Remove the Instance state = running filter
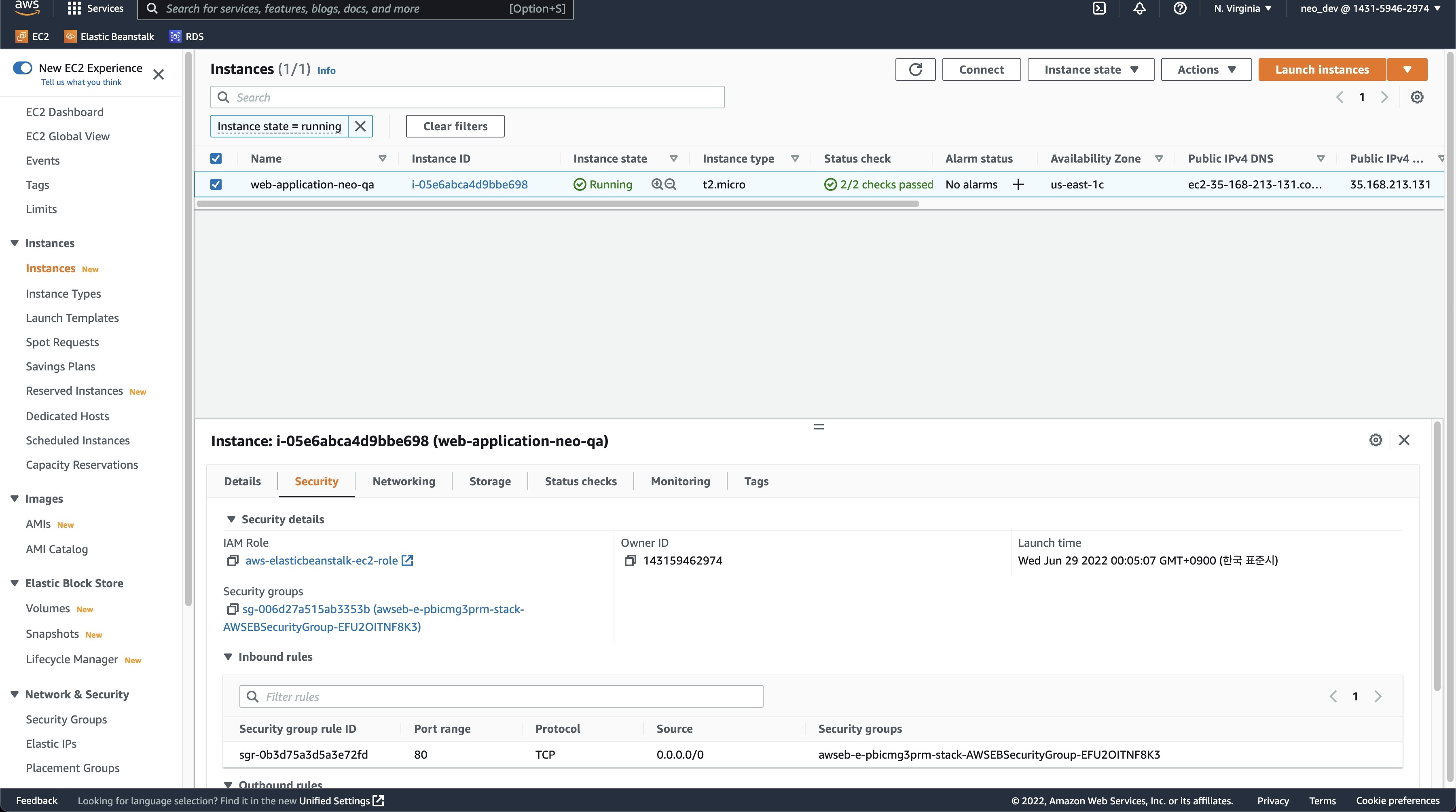This screenshot has height=812, width=1456. (360, 126)
